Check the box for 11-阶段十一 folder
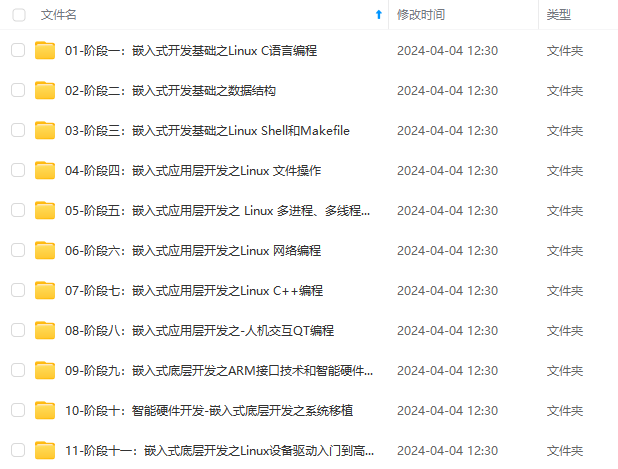The width and height of the screenshot is (618, 469). (x=18, y=450)
